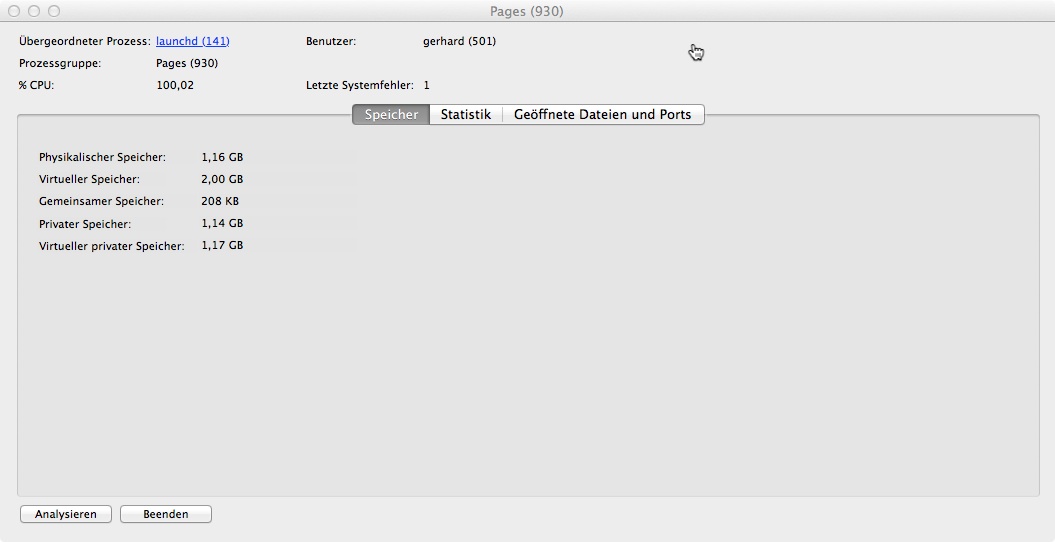This screenshot has height=542, width=1055.
Task: Click the Gemeinsamer Speicher label
Action: [102, 201]
